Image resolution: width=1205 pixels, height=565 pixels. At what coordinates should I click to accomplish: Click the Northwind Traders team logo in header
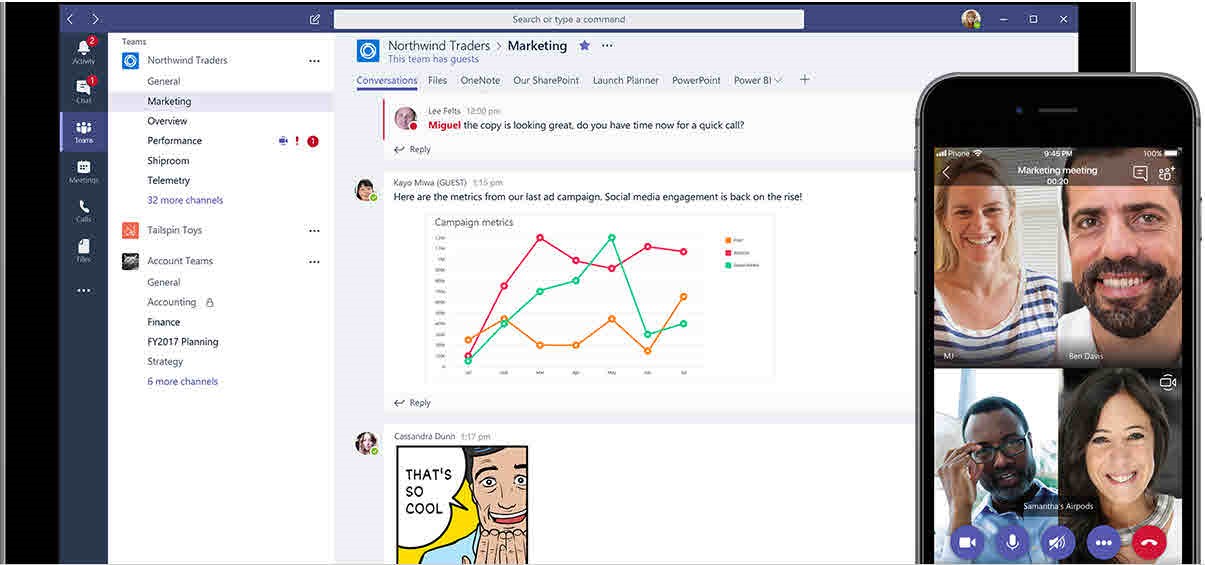coord(368,51)
